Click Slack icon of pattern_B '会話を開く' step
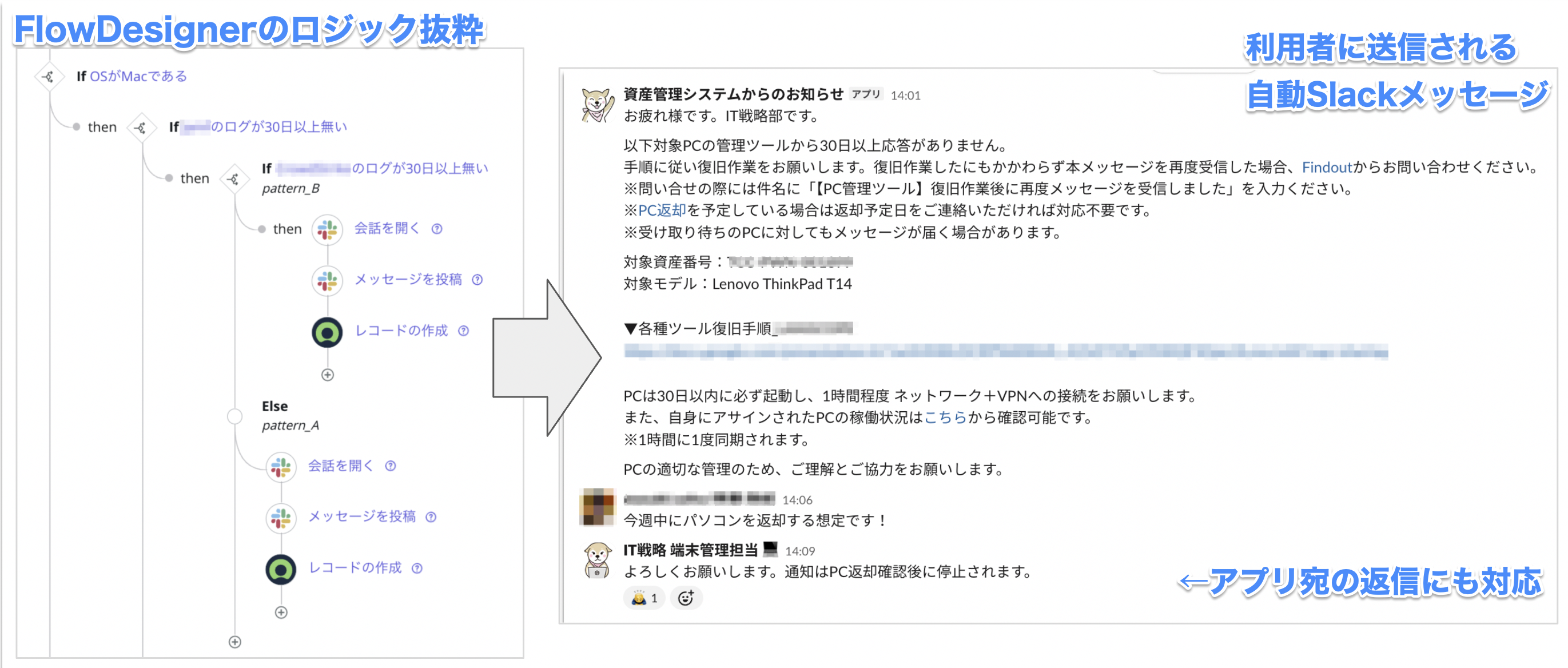The height and width of the screenshot is (668, 1568). (x=328, y=229)
